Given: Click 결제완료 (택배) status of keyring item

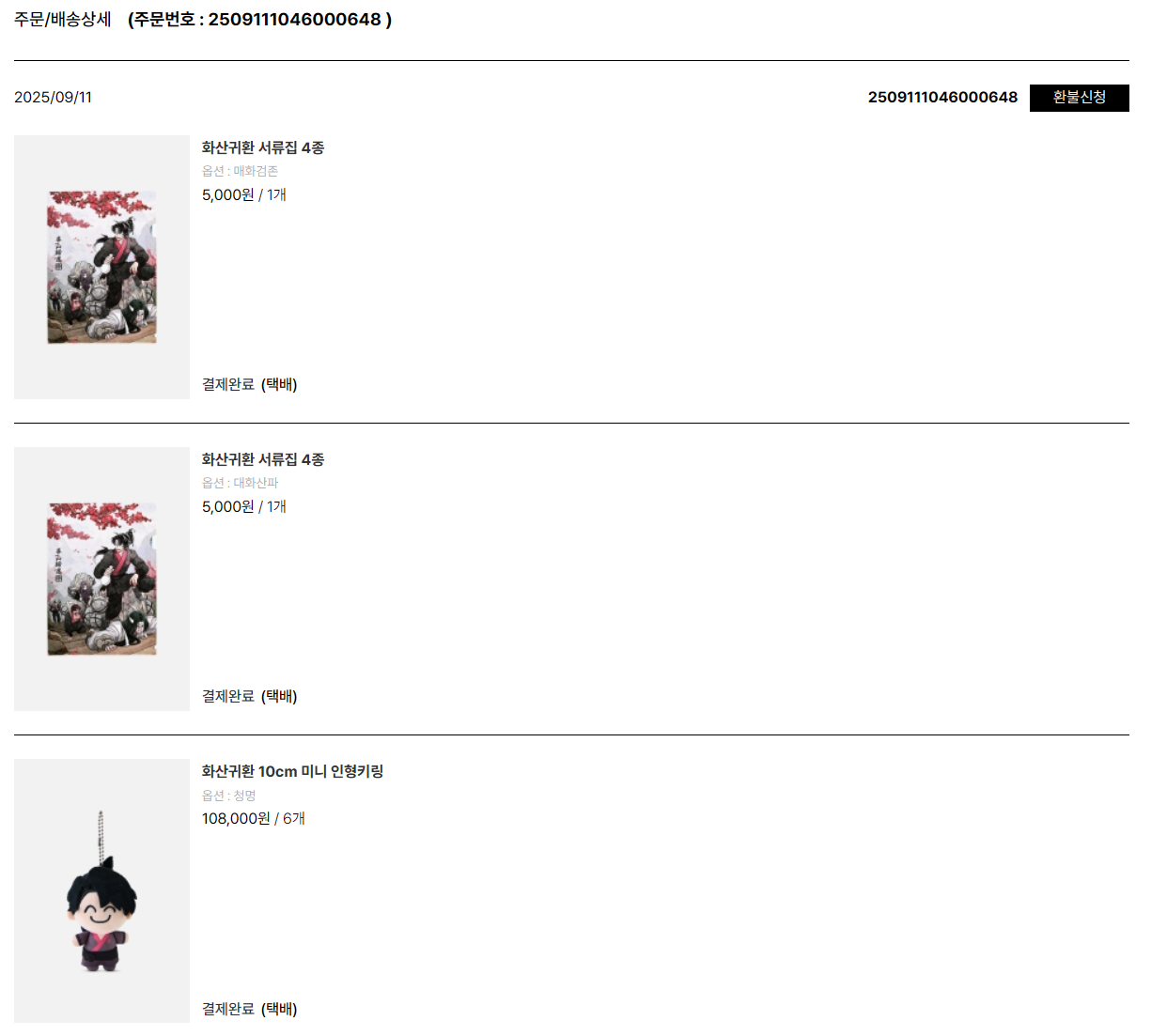Looking at the screenshot, I should click(250, 1009).
